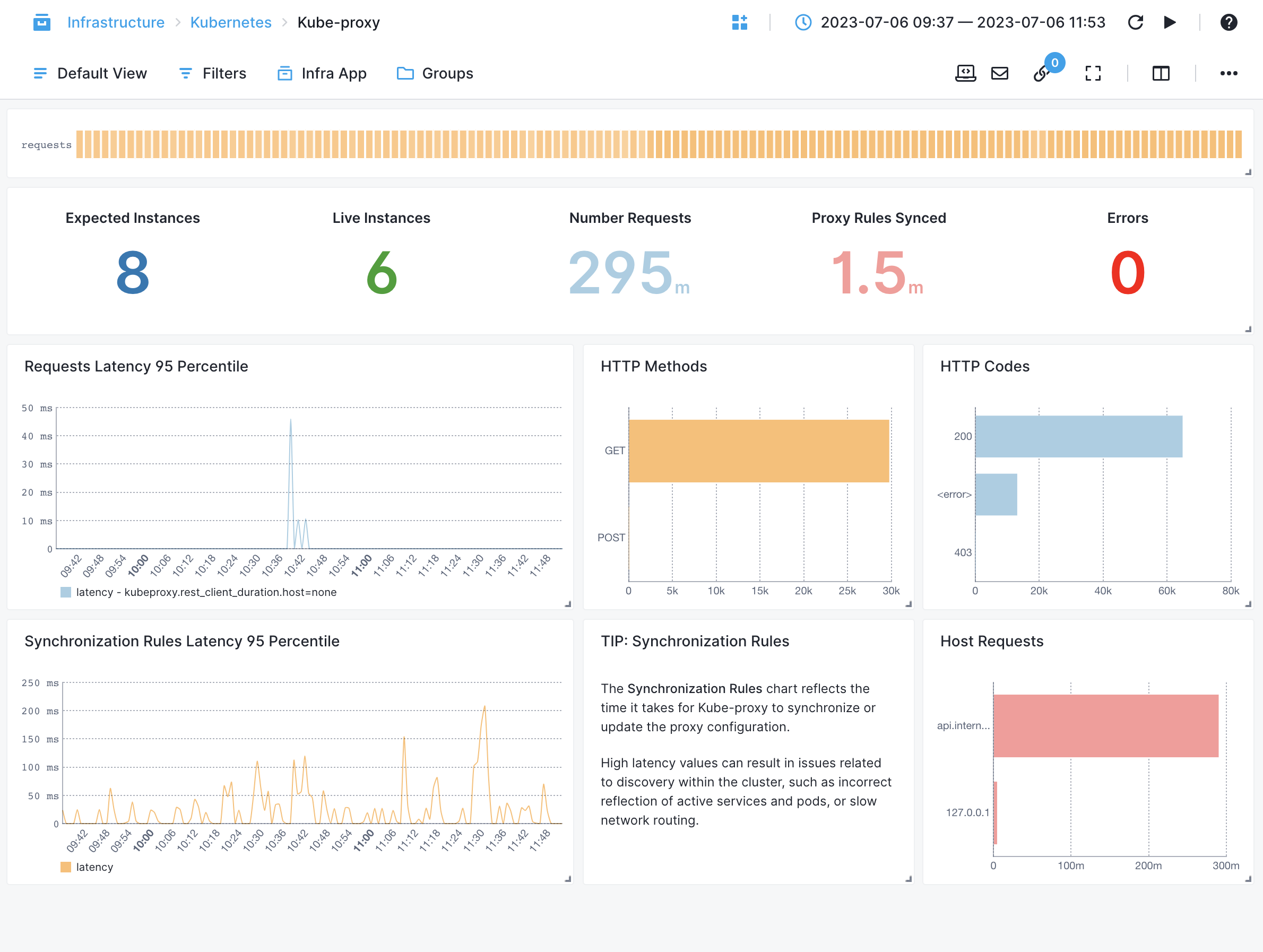Open the date range 2023-07-06 selector
The height and width of the screenshot is (952, 1263).
[x=963, y=22]
